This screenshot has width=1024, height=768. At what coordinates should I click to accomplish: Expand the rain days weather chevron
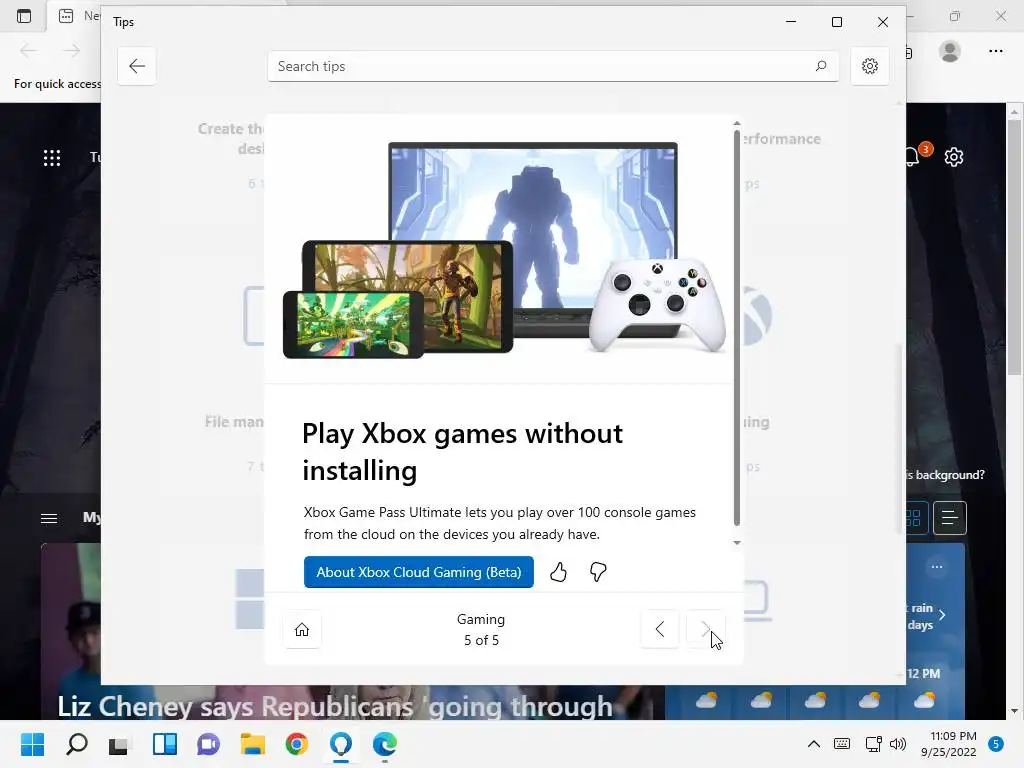click(942, 615)
